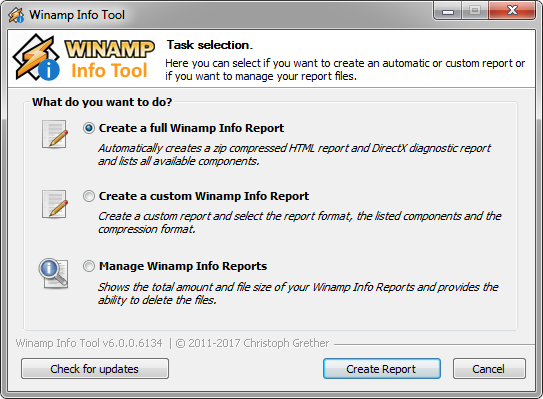Screen dimensions: 543x399
Task: Click the 'What do you want to do?' group label
Action: 102,102
